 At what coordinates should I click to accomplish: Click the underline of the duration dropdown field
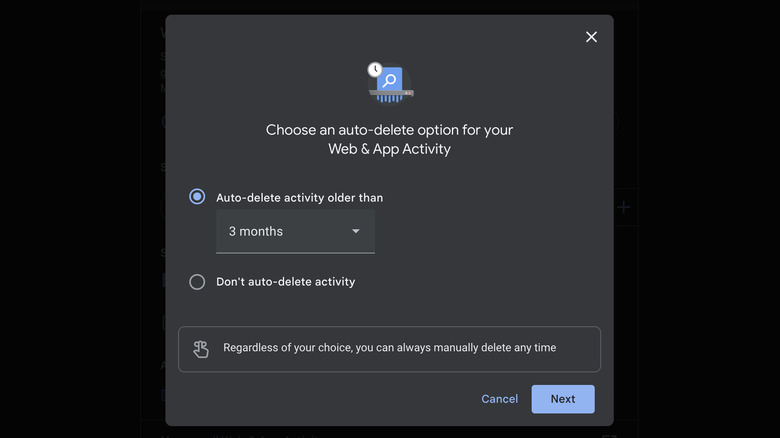click(x=295, y=253)
